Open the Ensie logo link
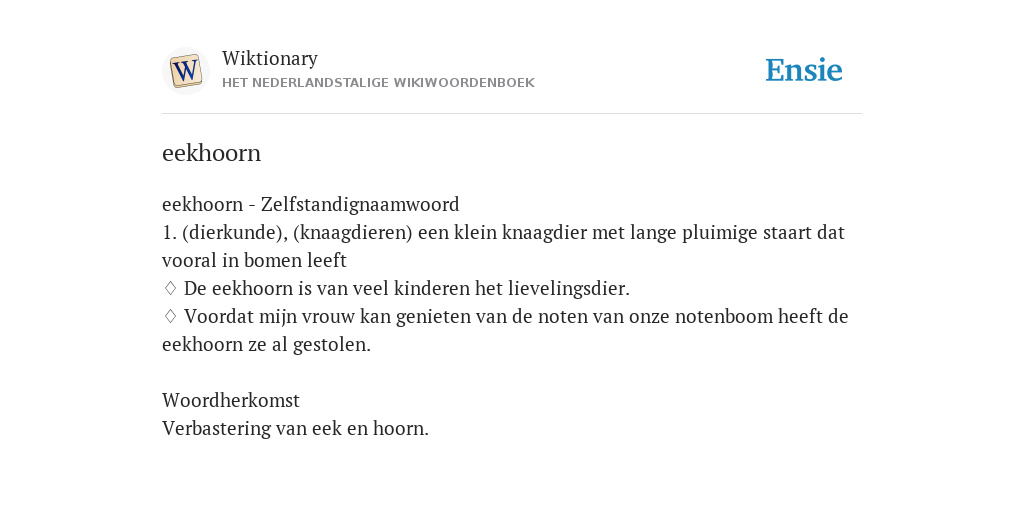This screenshot has height=512, width=1024. (x=804, y=71)
